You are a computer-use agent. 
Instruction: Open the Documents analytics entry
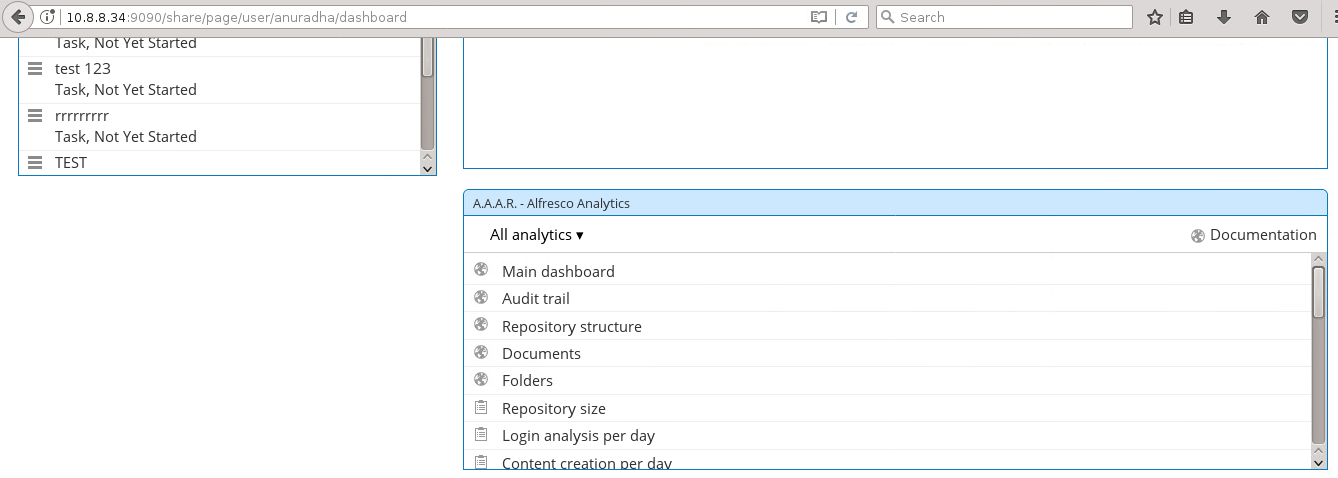coord(541,353)
